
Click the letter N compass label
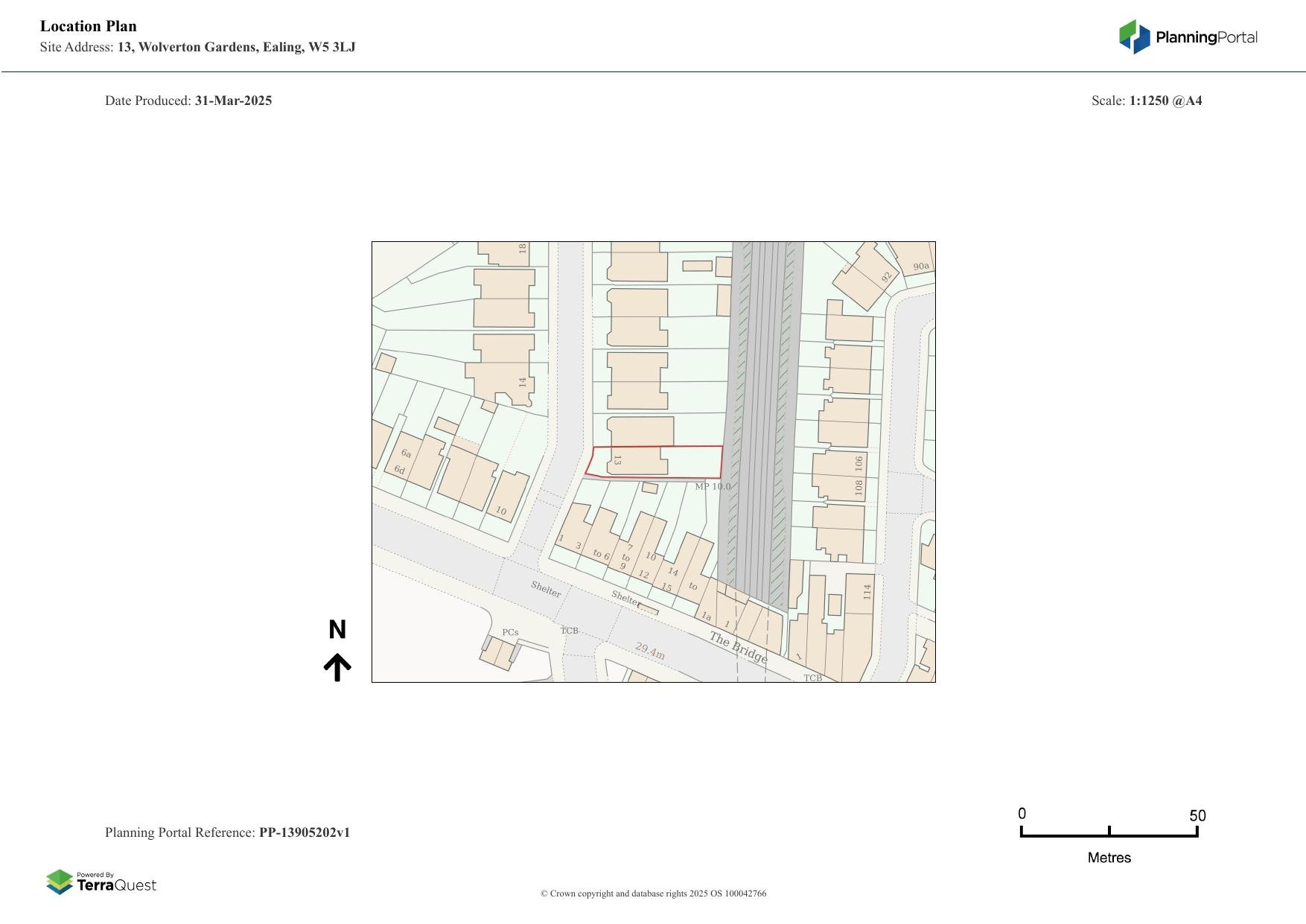(x=337, y=630)
